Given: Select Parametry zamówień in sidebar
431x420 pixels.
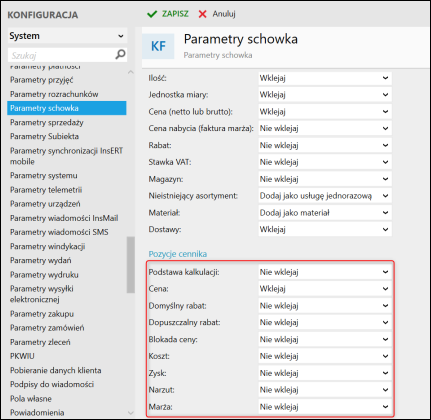Looking at the screenshot, I should 47,328.
